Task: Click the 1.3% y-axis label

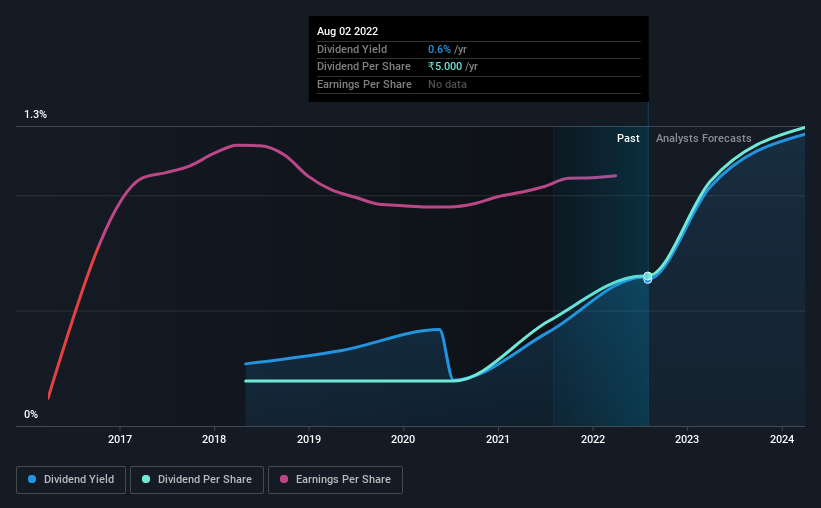Action: coord(35,114)
